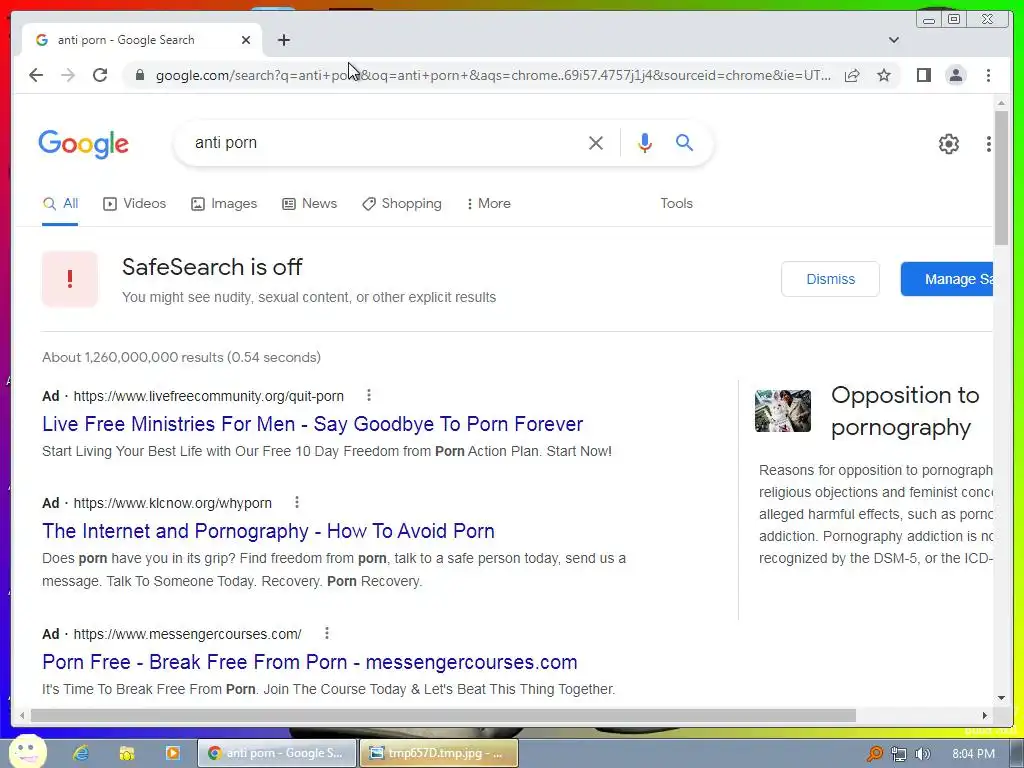Click the system tray magnifier icon

tap(874, 754)
